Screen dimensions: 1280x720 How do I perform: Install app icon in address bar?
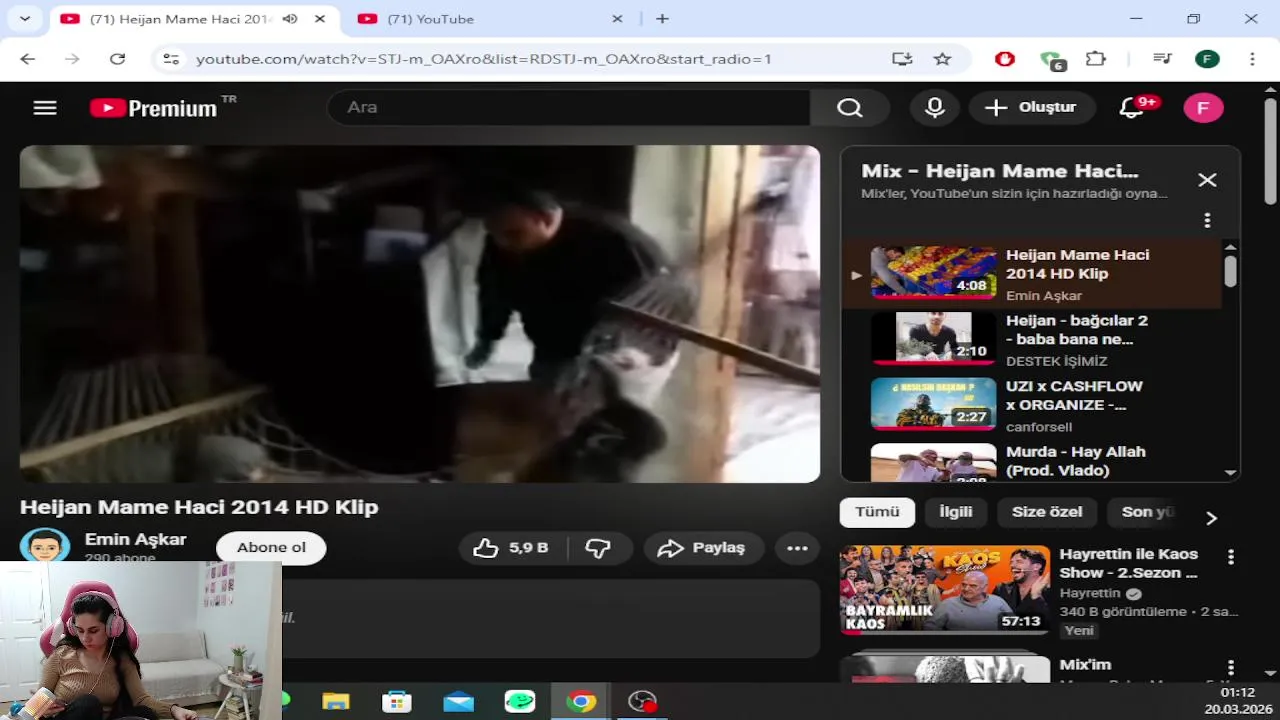902,59
